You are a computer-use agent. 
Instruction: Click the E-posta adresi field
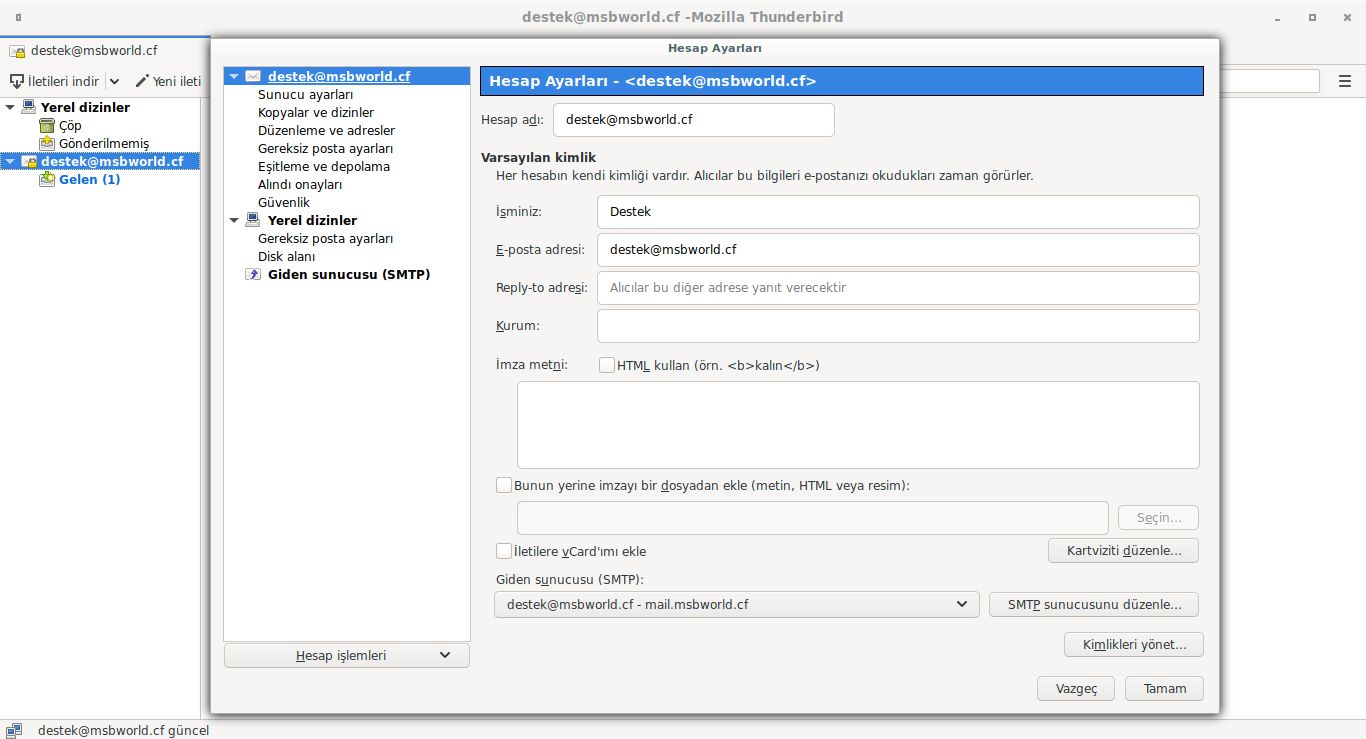898,250
